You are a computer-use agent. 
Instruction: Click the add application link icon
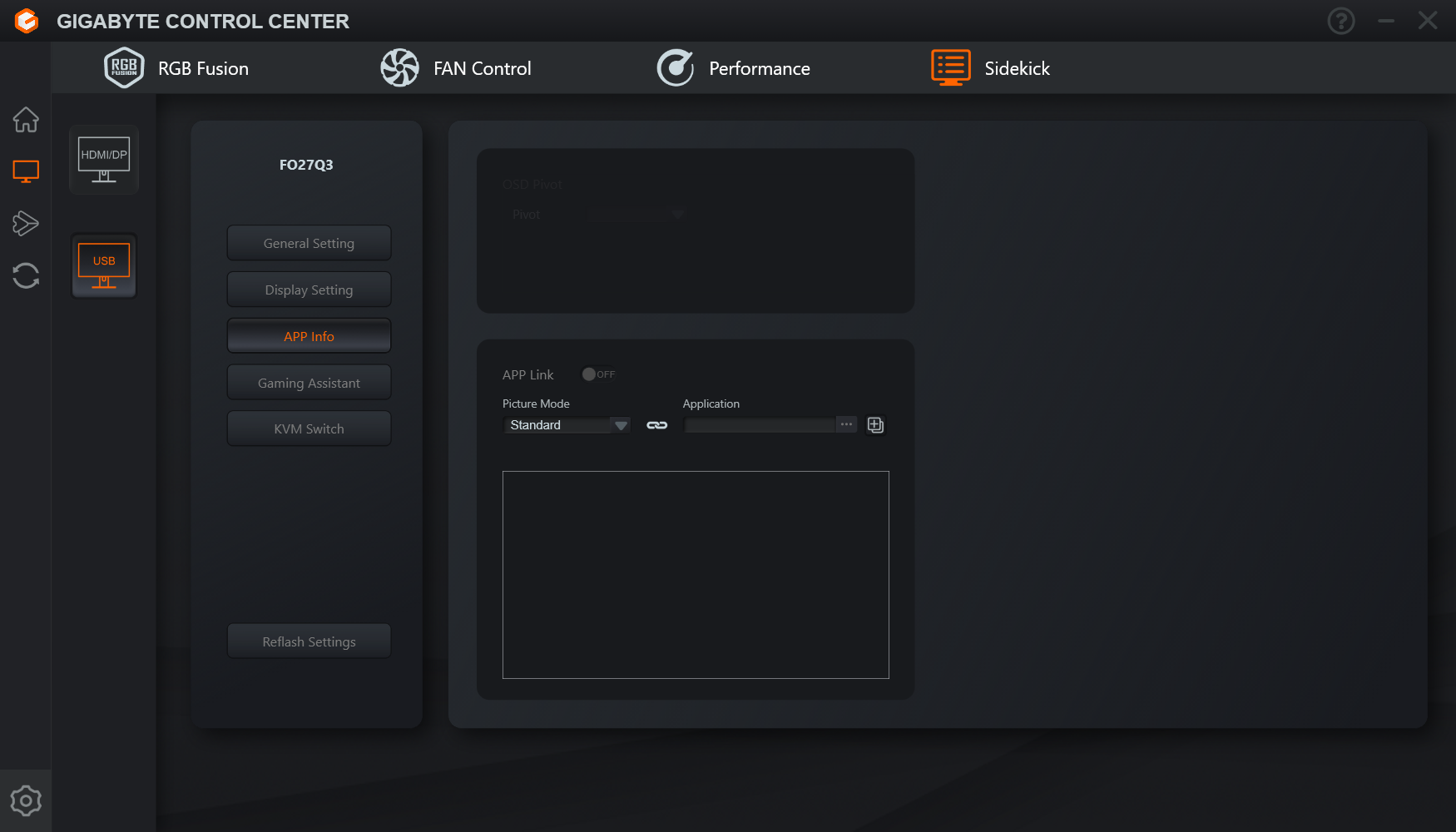875,425
